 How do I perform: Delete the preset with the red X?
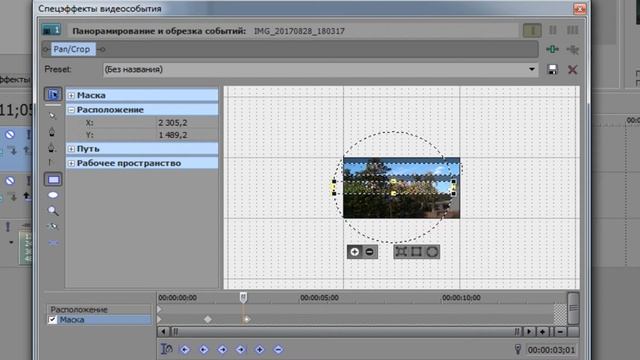pos(572,69)
